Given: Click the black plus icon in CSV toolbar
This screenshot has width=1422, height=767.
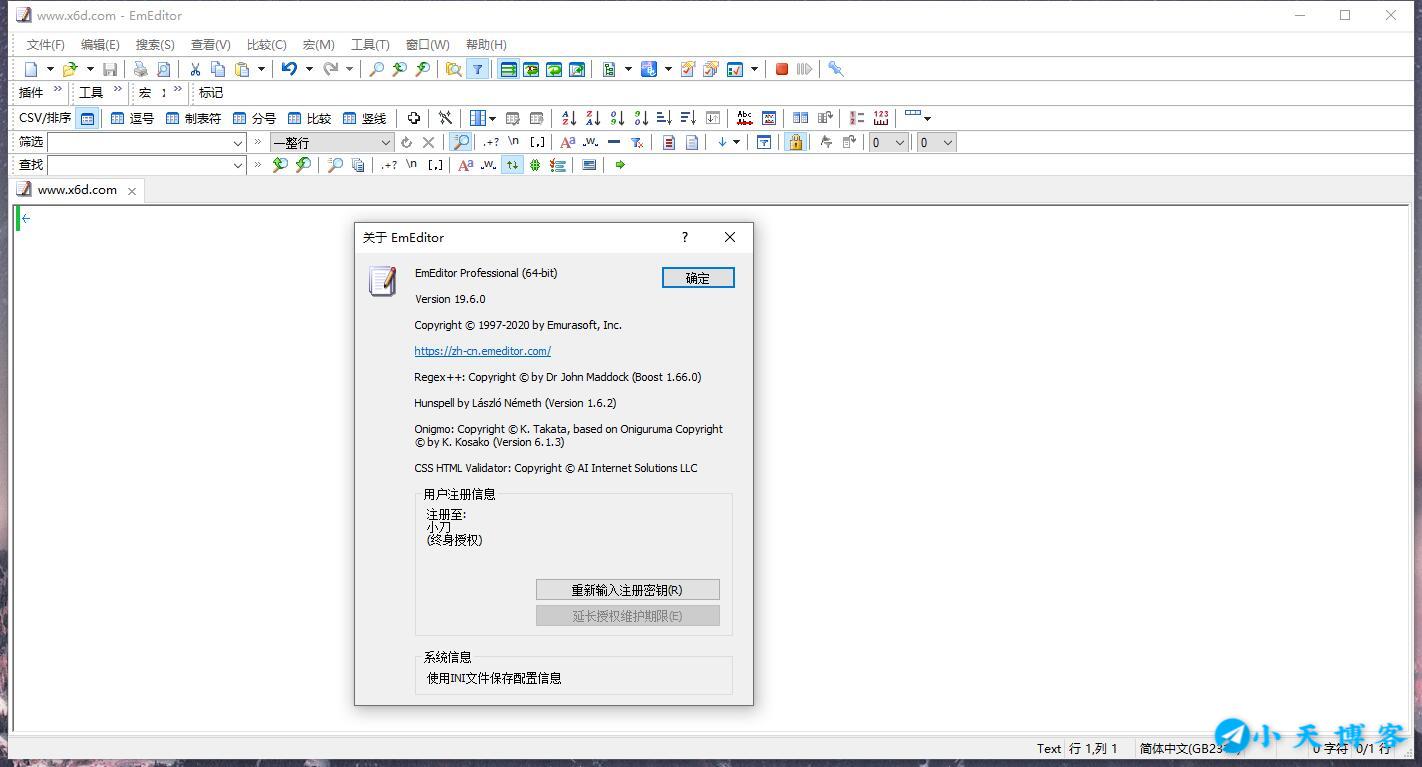Looking at the screenshot, I should tap(413, 118).
